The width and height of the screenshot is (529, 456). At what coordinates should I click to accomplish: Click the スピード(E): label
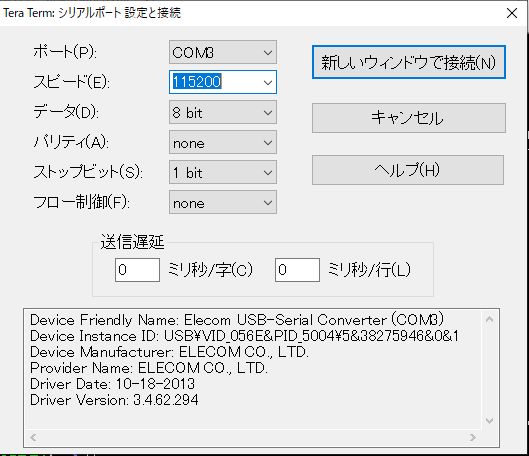click(x=72, y=82)
